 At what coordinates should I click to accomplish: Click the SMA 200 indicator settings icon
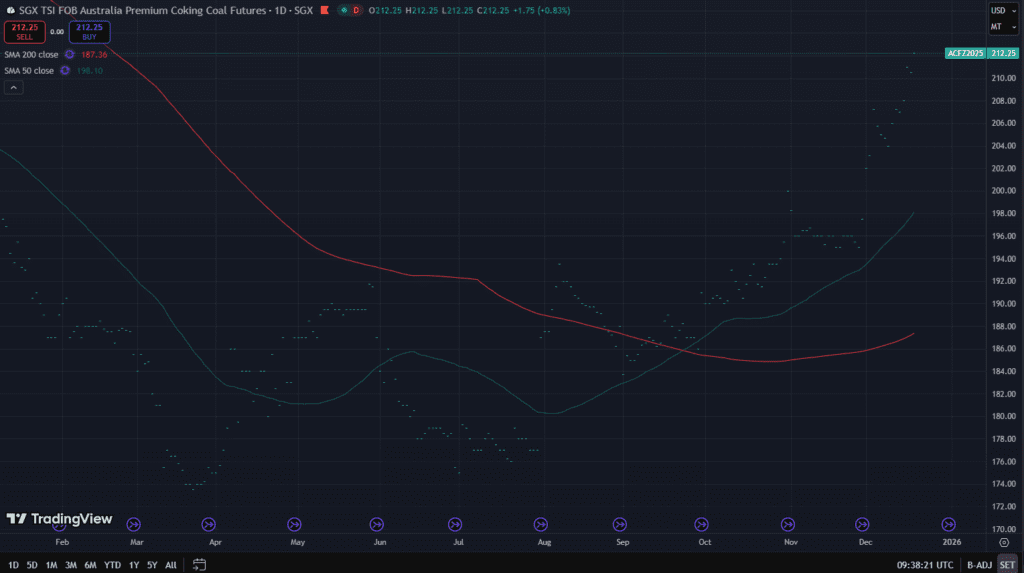click(69, 55)
